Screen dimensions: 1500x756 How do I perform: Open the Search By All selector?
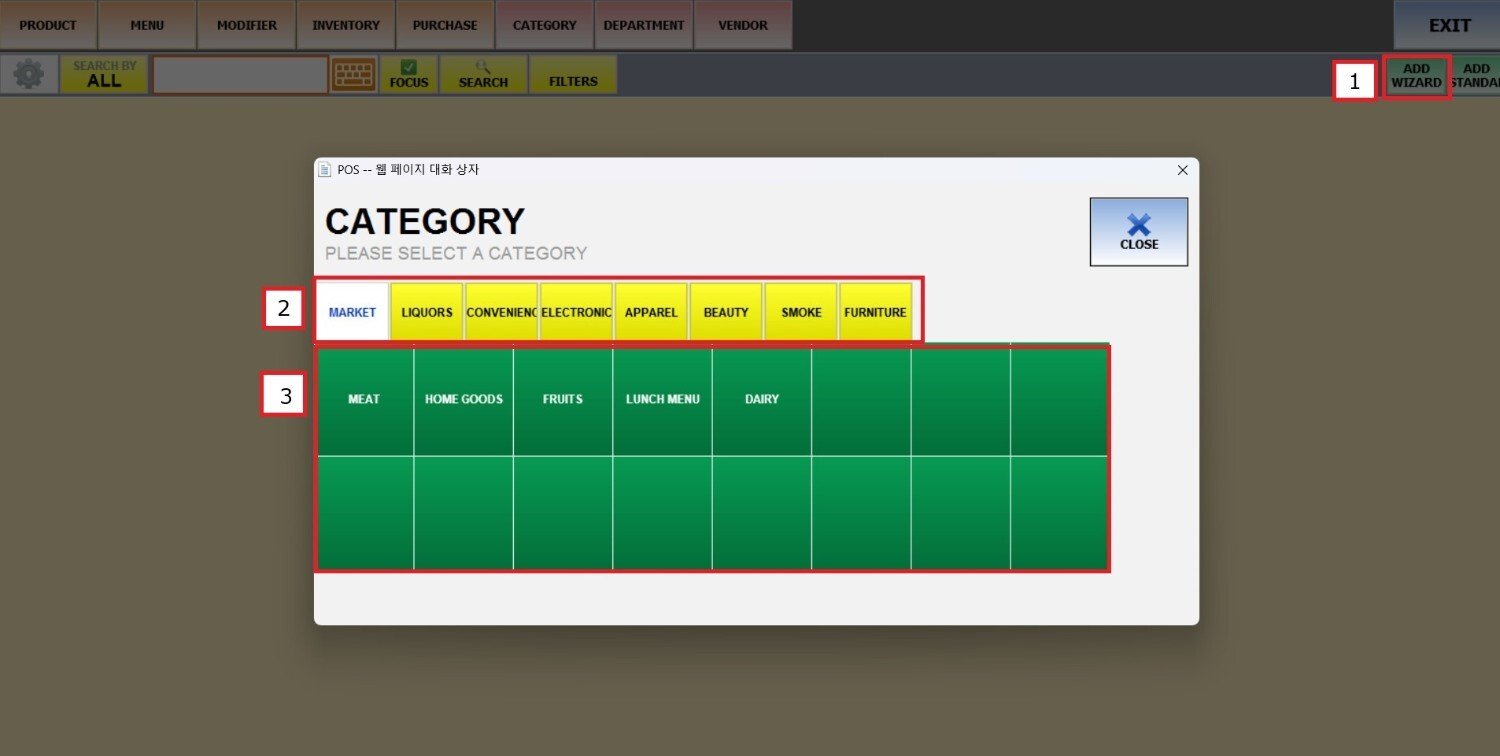click(x=104, y=75)
